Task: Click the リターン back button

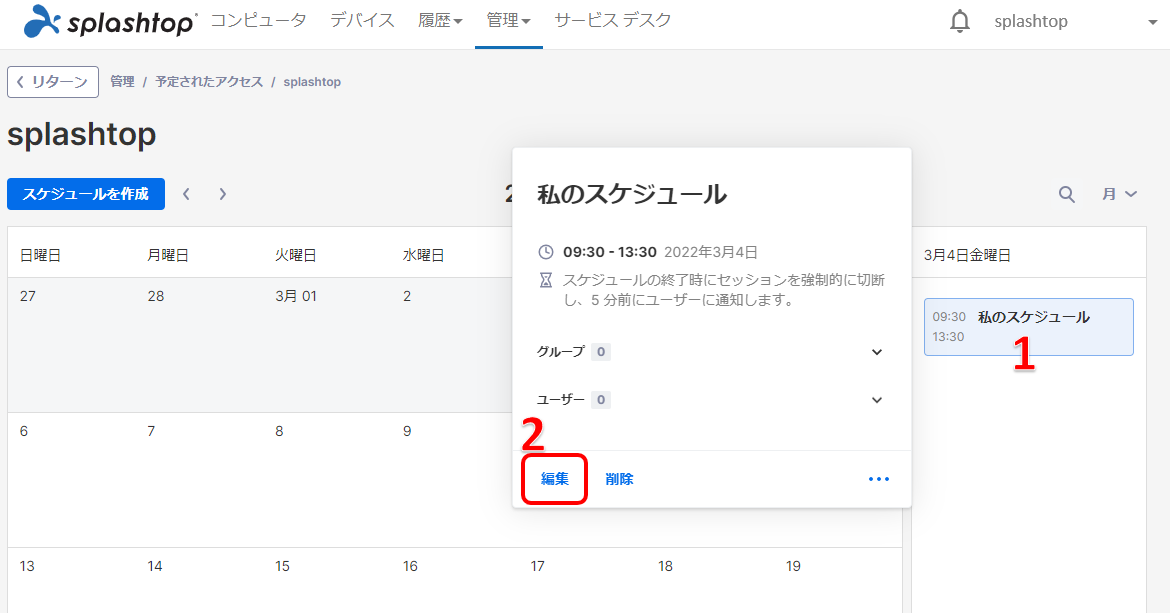Action: (x=53, y=82)
